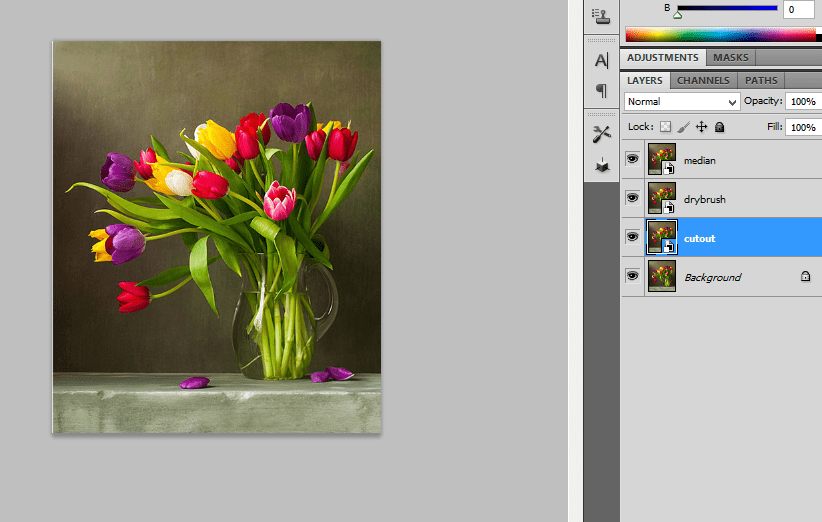Viewport: 822px width, 522px height.
Task: Switch to the Channels tab
Action: pos(703,81)
